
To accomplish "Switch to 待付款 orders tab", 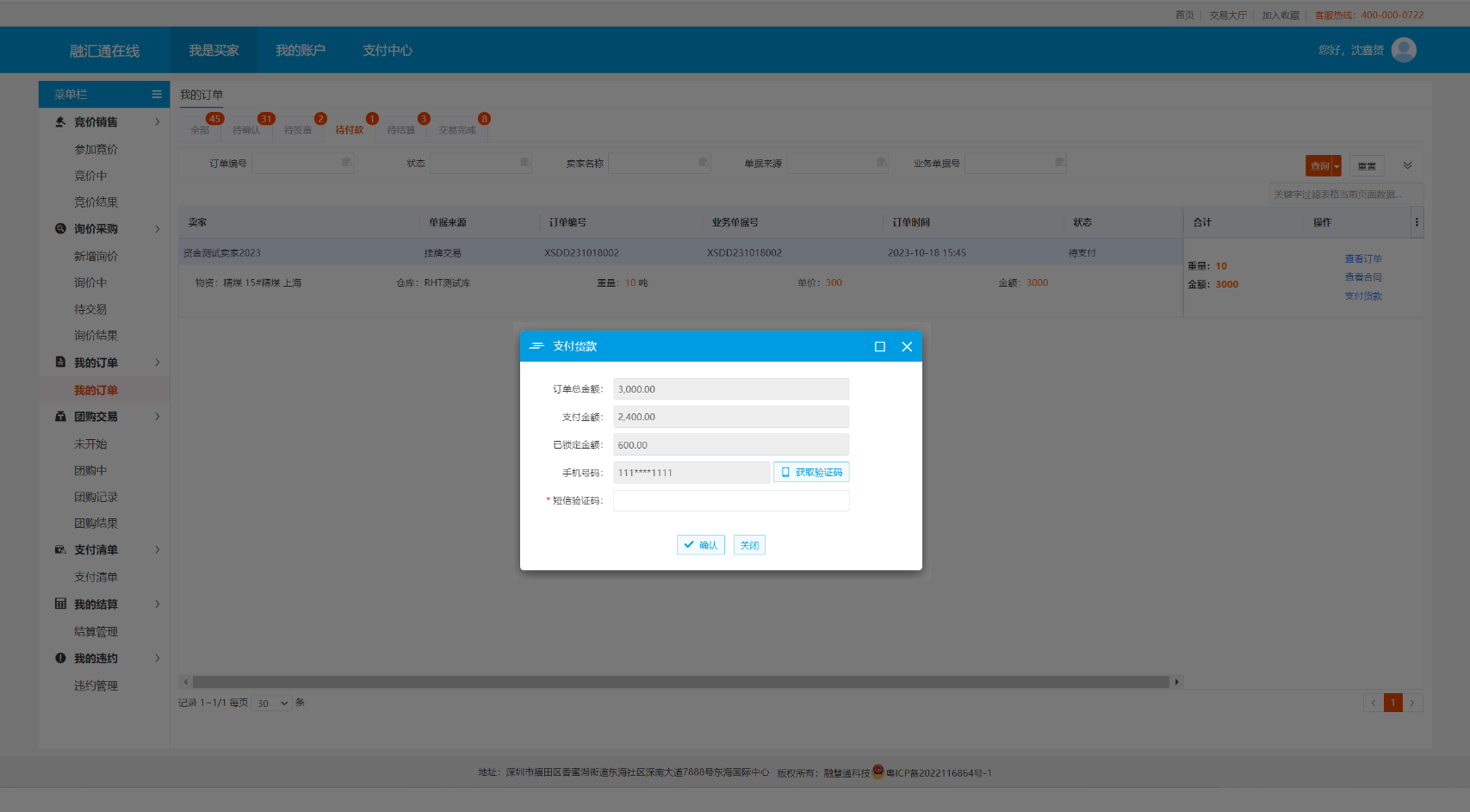I will [350, 130].
